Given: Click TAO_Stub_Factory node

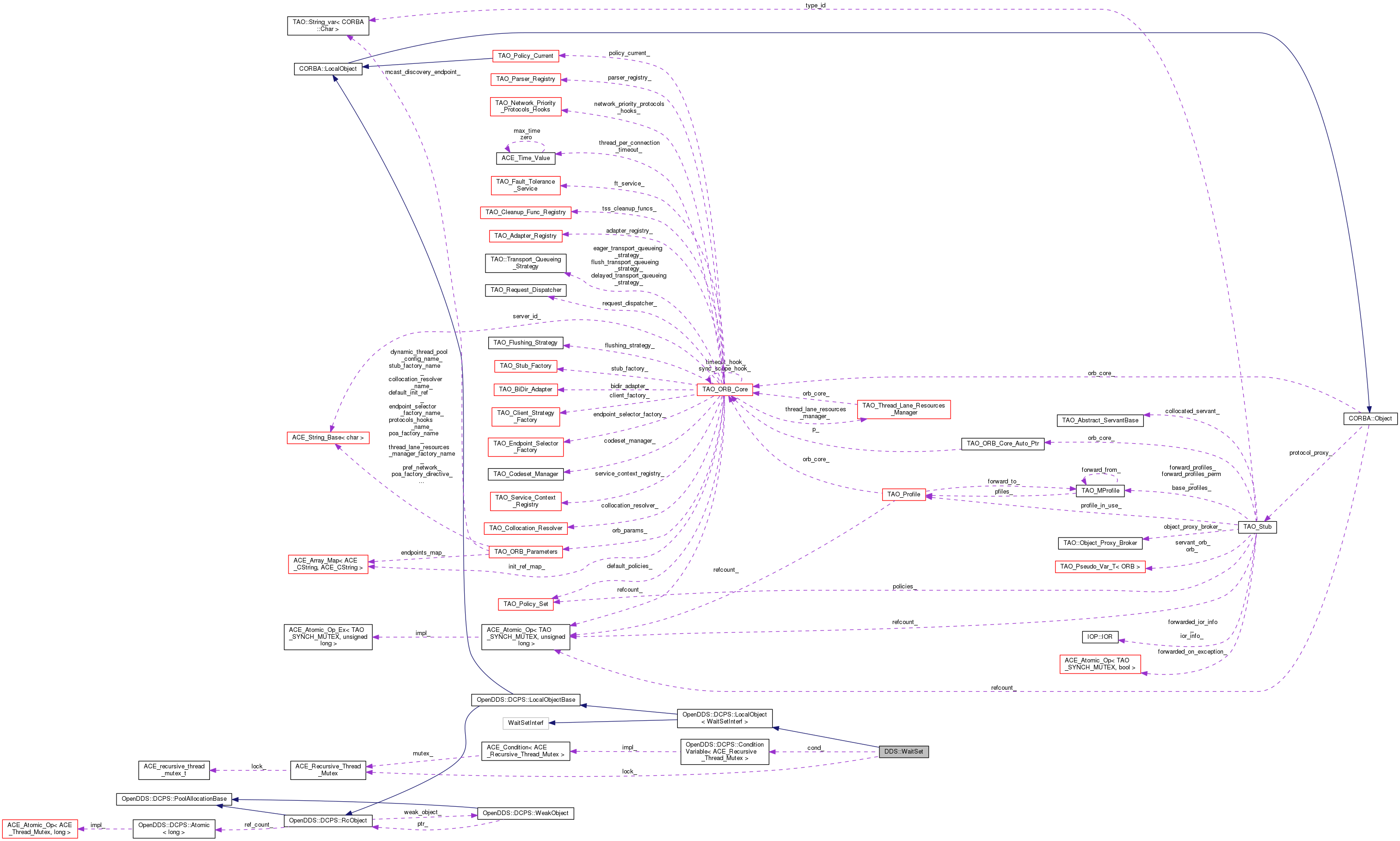Looking at the screenshot, I should [x=525, y=365].
